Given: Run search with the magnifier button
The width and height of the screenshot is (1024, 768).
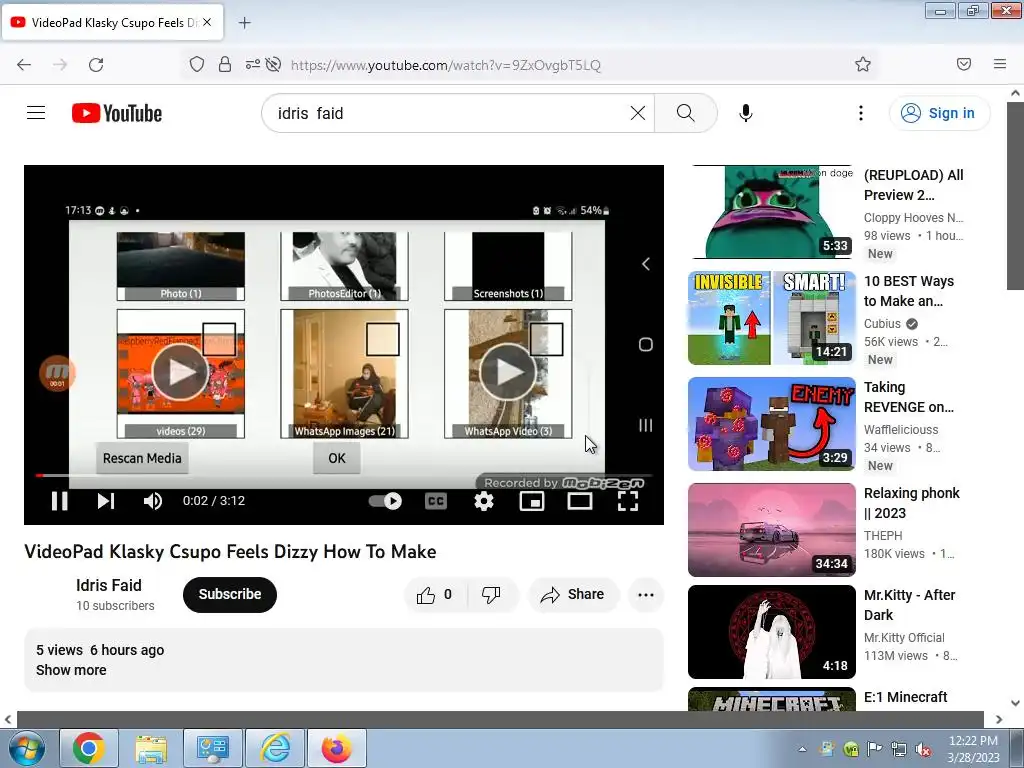Looking at the screenshot, I should pyautogui.click(x=686, y=113).
